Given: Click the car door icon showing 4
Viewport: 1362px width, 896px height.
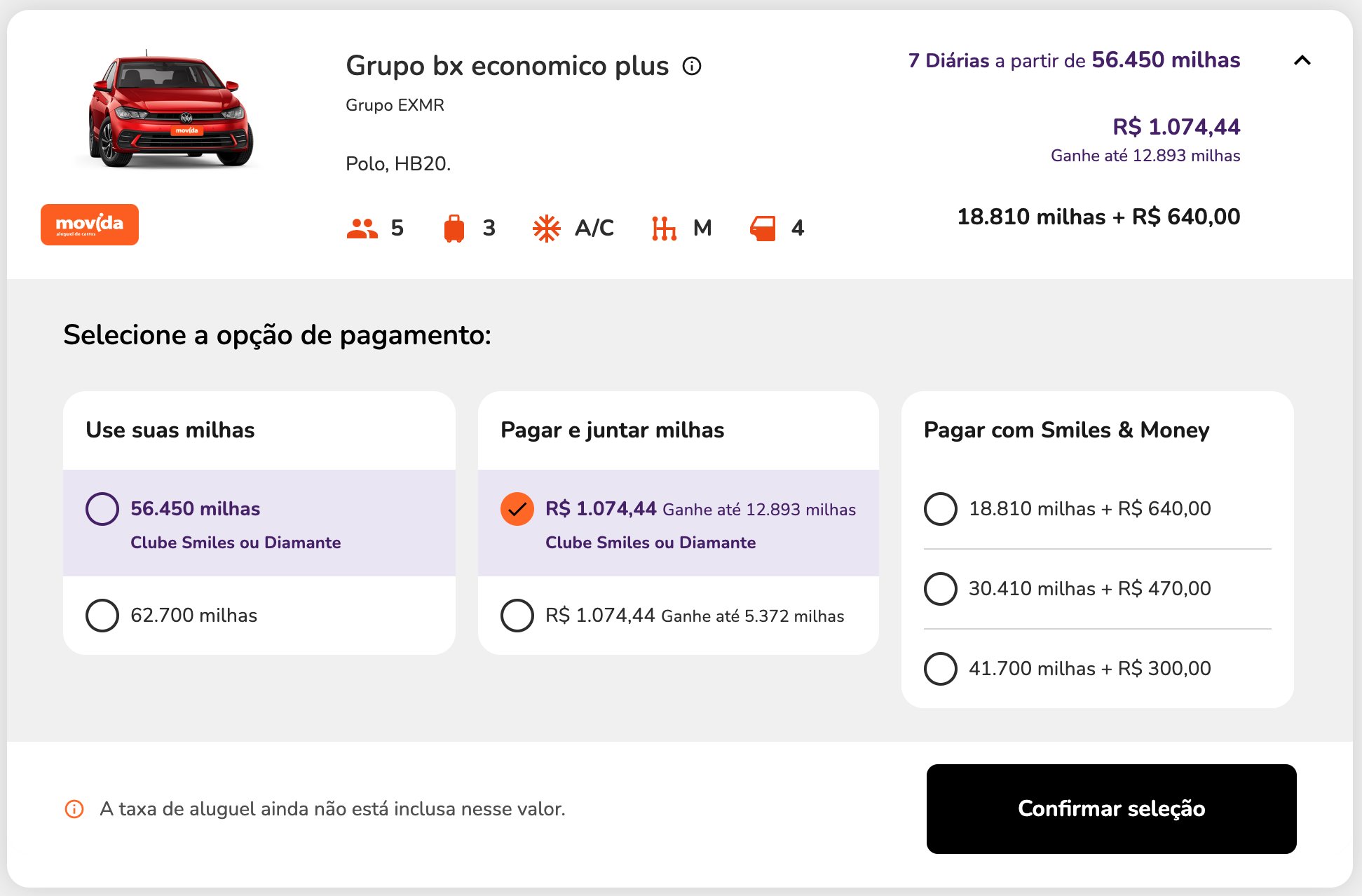Looking at the screenshot, I should [x=763, y=229].
